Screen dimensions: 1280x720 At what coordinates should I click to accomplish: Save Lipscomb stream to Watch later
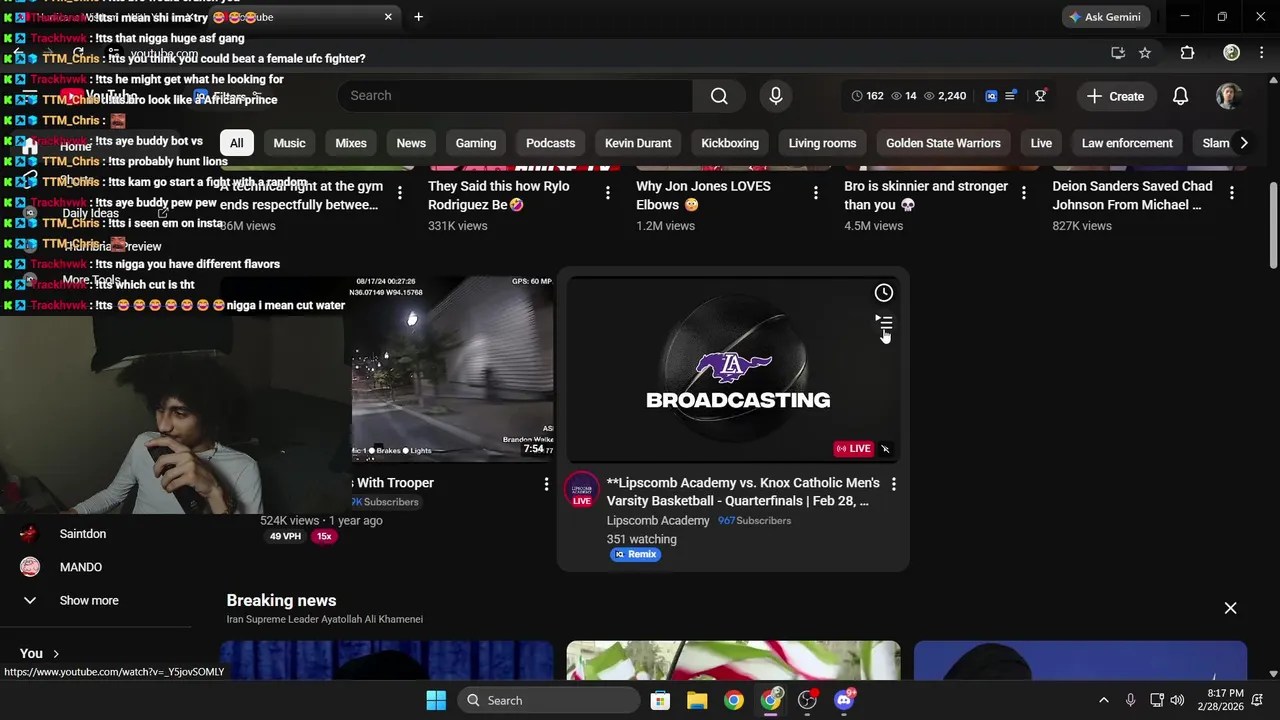pyautogui.click(x=884, y=293)
